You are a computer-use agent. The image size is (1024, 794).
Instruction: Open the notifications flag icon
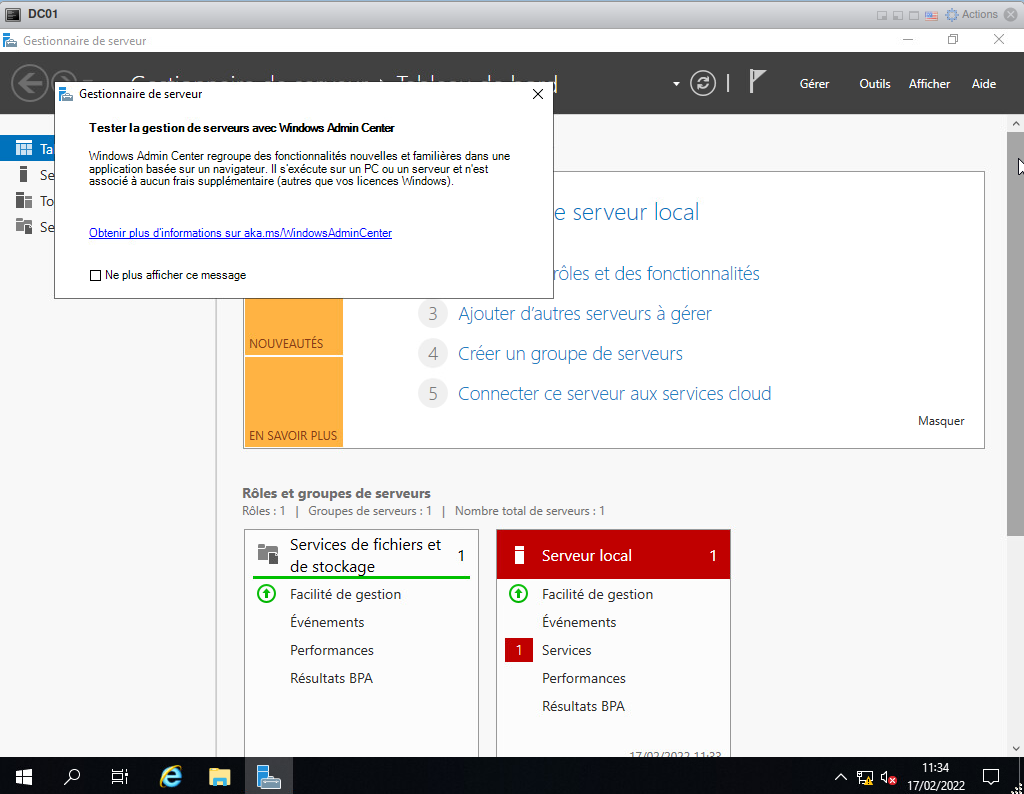(757, 82)
